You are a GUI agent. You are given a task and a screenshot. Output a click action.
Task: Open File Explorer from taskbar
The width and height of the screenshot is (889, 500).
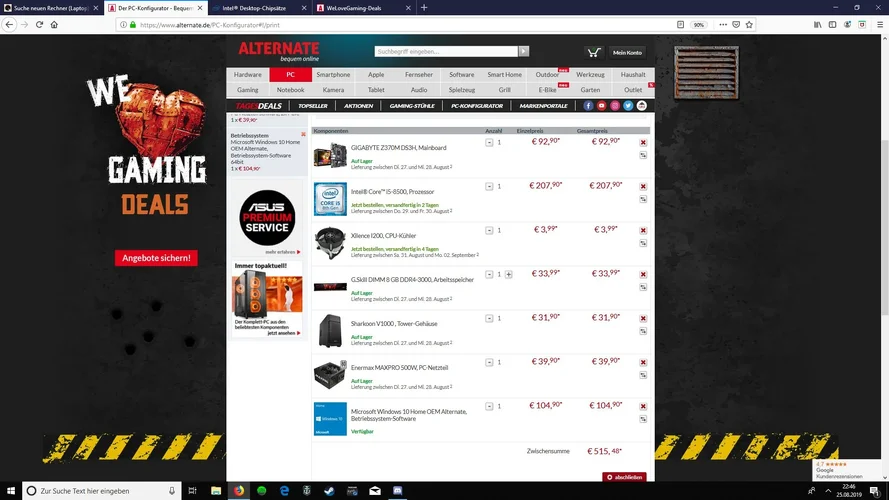click(216, 491)
